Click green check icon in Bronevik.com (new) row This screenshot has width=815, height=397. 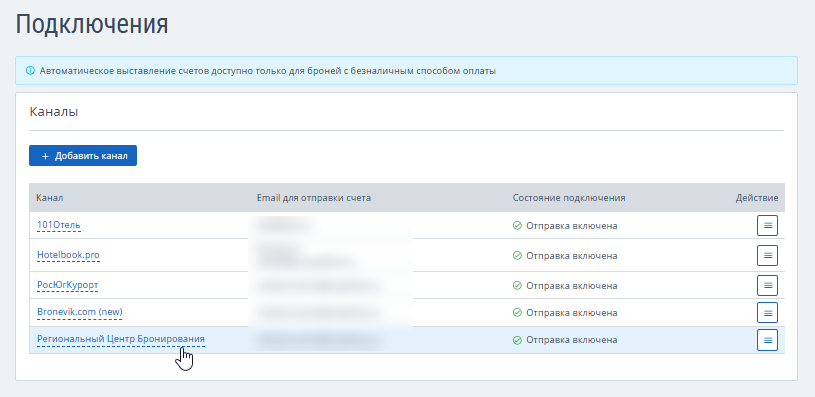click(517, 313)
